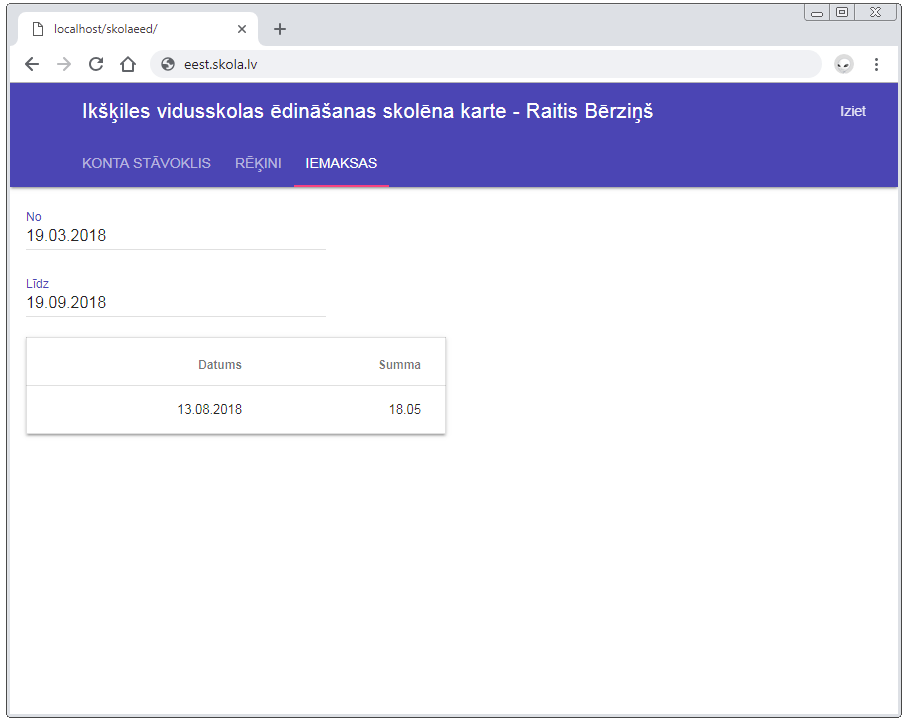Maximize the browser window

pos(842,13)
